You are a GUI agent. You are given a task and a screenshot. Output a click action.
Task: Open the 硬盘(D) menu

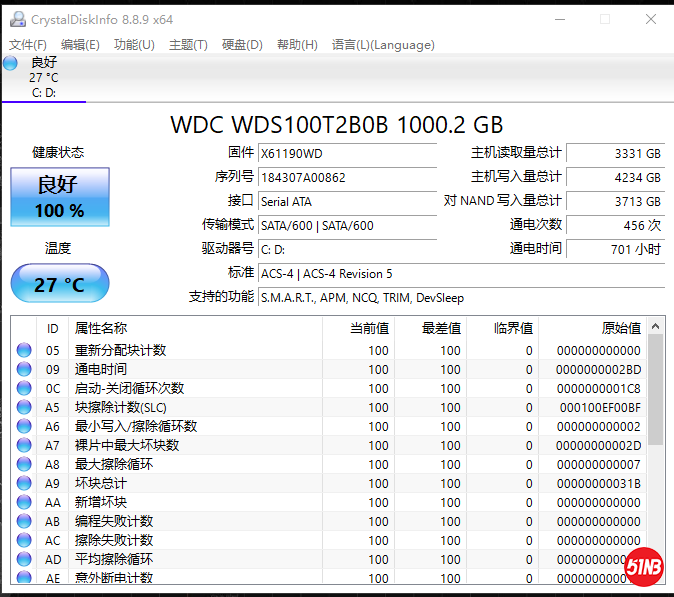click(x=242, y=45)
